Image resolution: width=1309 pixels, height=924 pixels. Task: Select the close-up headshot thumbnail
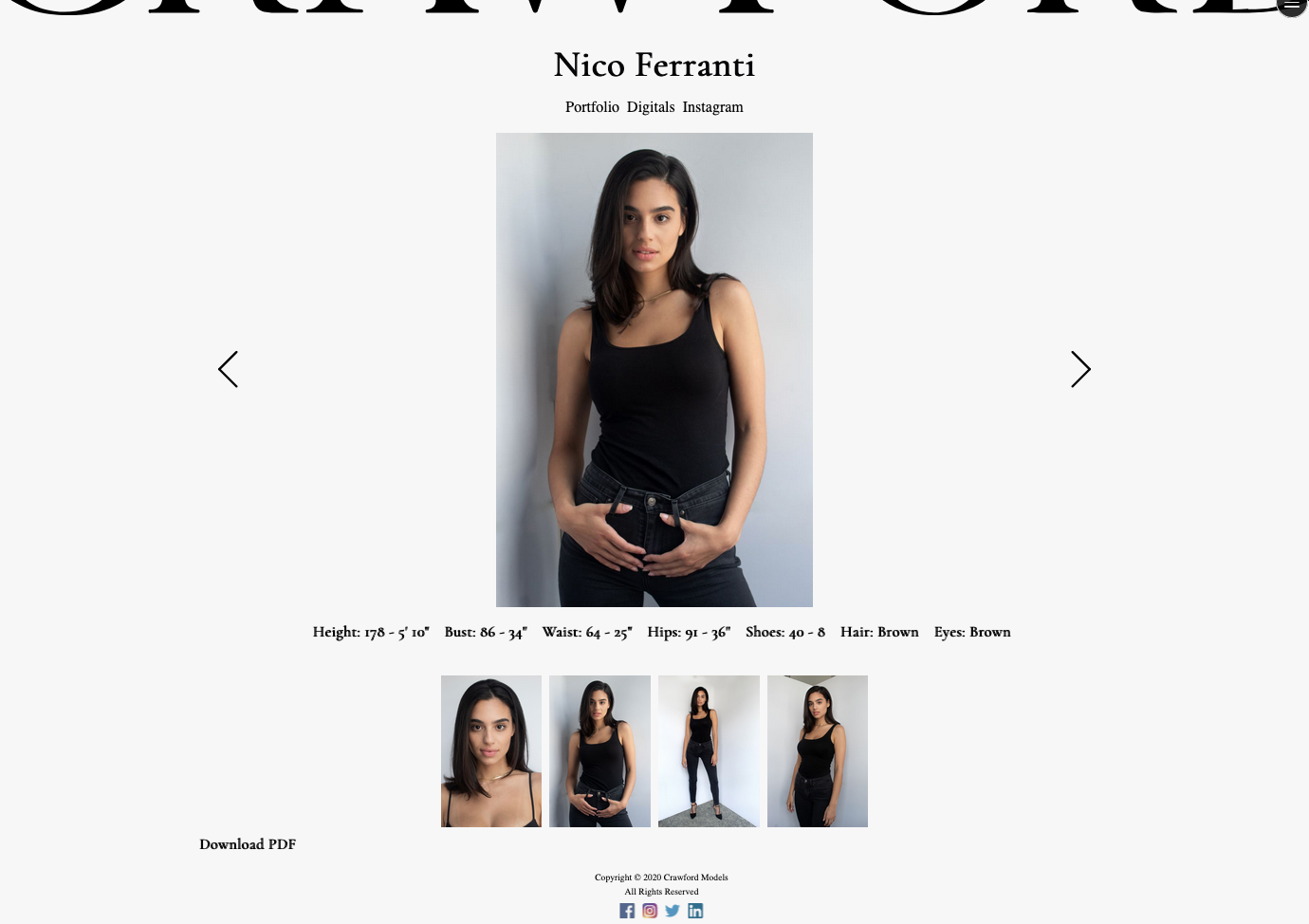(491, 751)
